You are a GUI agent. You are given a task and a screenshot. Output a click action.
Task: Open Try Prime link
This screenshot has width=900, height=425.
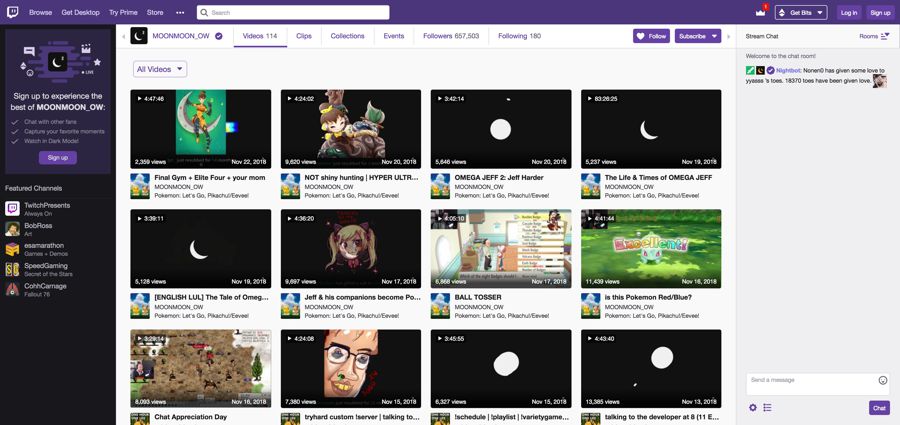pyautogui.click(x=123, y=12)
